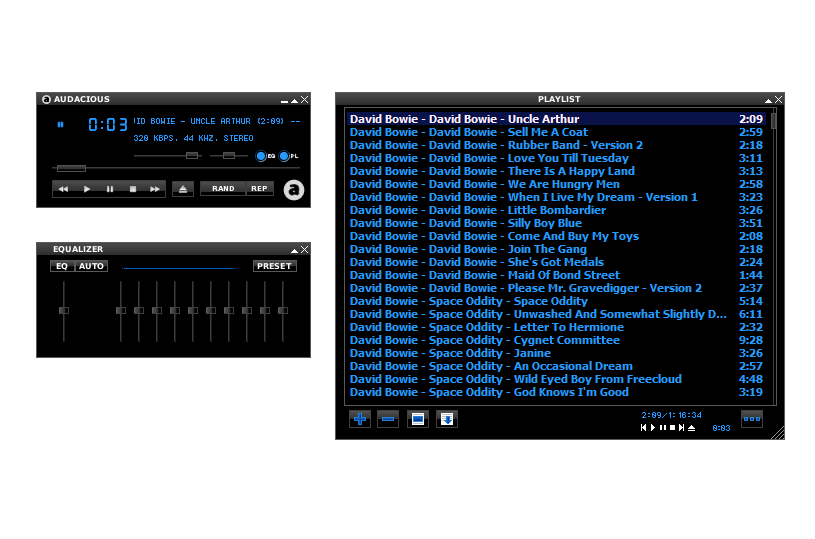Shade the Equalizer window with up-arrow button
This screenshot has height=539, width=815.
[294, 250]
